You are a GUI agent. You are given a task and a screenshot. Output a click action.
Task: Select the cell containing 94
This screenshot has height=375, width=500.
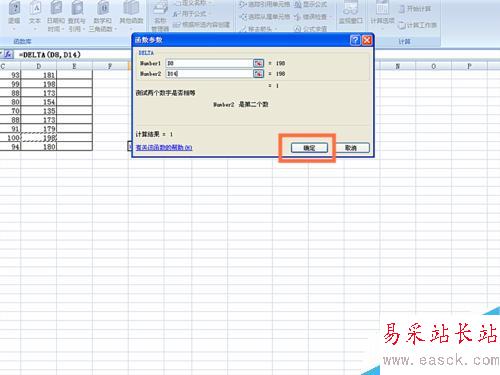click(10, 146)
